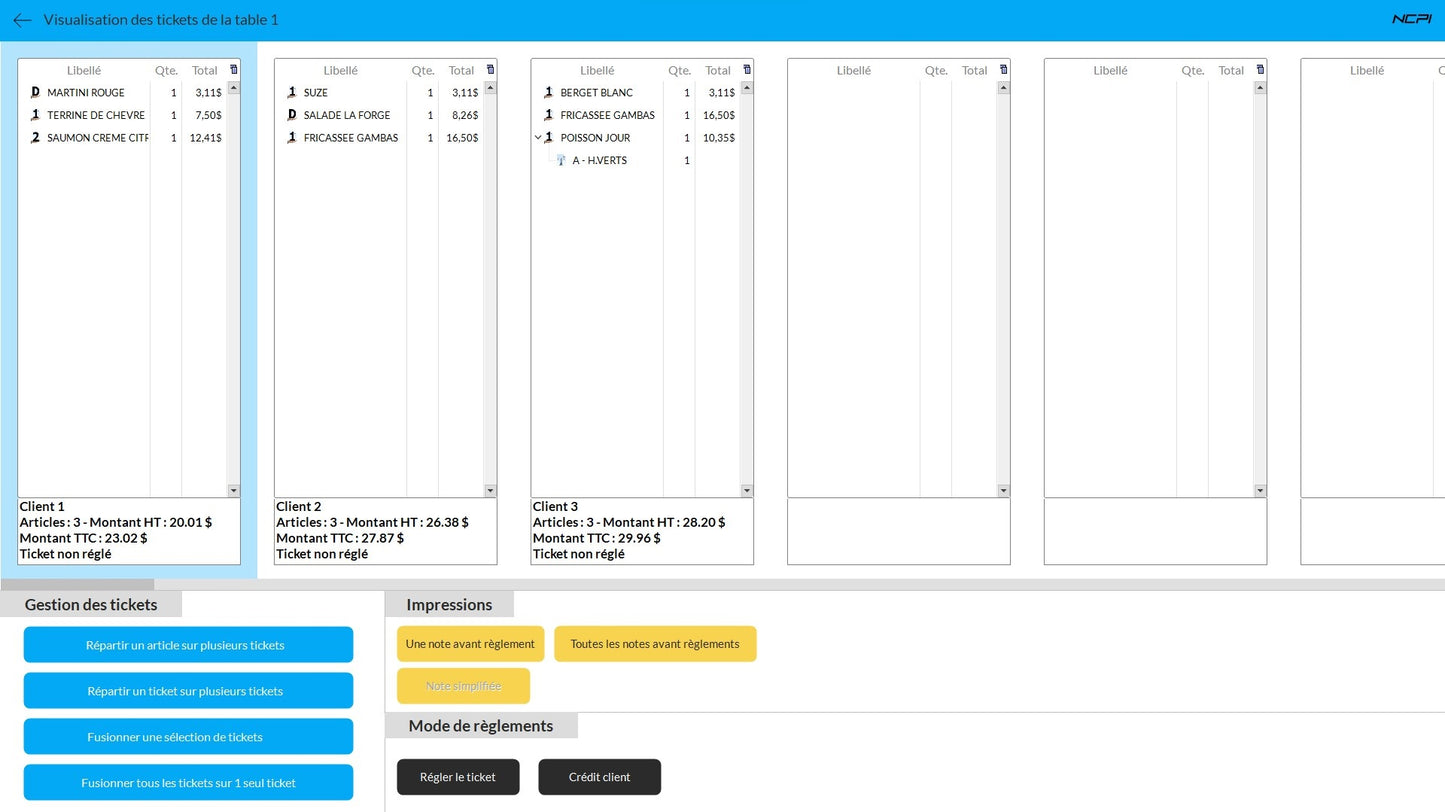Click scroll-up arrow in Client 3 ticket list
The width and height of the screenshot is (1445, 812).
point(747,88)
